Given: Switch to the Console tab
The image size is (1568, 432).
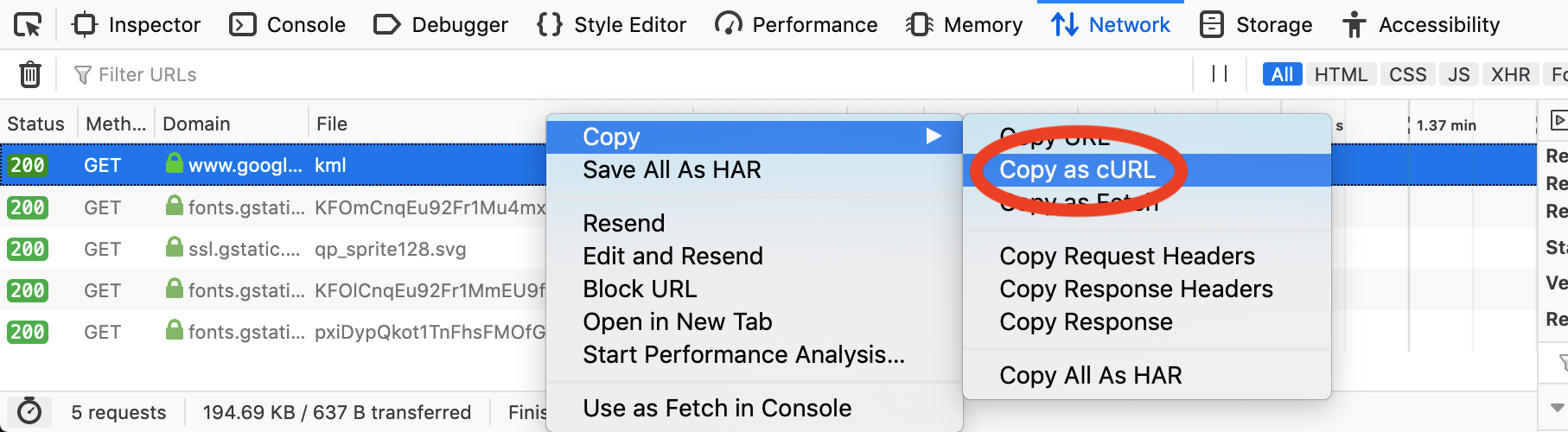Looking at the screenshot, I should point(288,25).
